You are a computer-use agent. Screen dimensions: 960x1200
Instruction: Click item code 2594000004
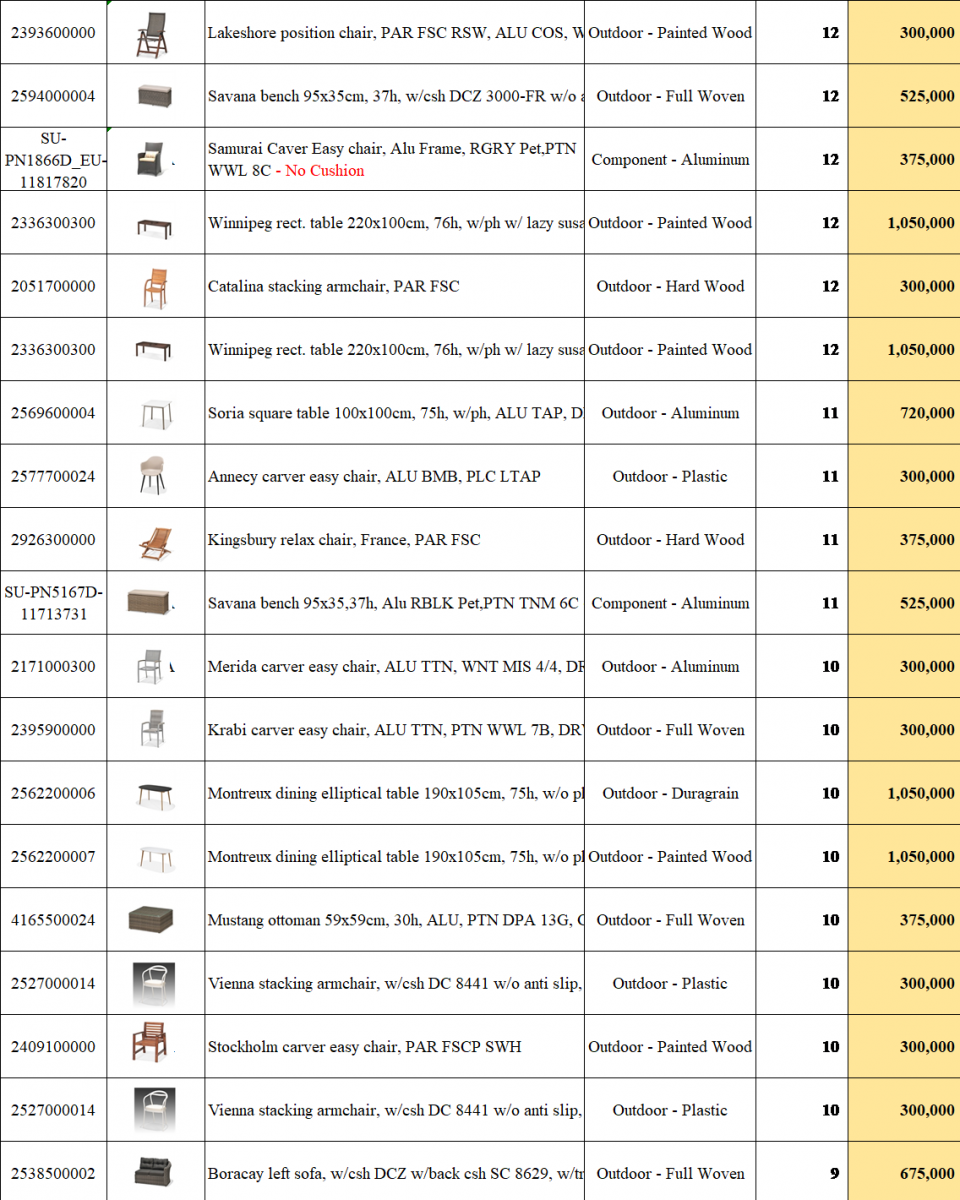pos(54,96)
